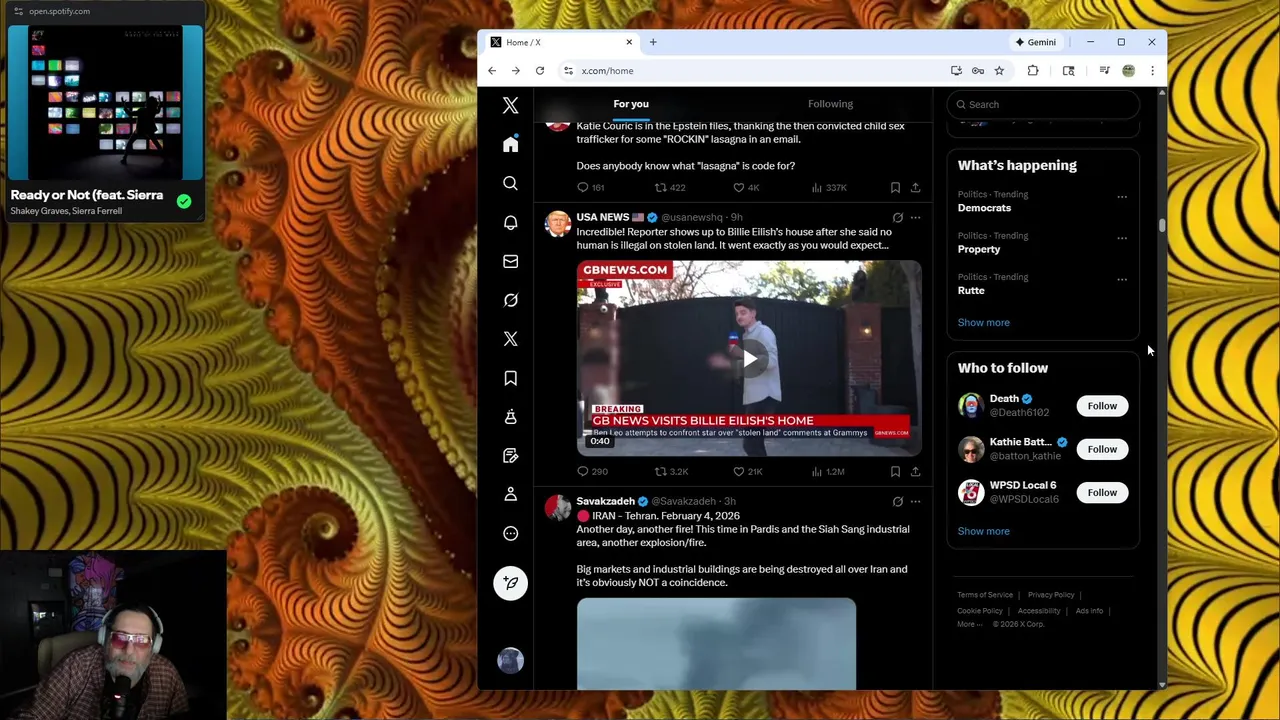Follow WPSD Local 6 account
1280x720 pixels.
click(x=1102, y=492)
